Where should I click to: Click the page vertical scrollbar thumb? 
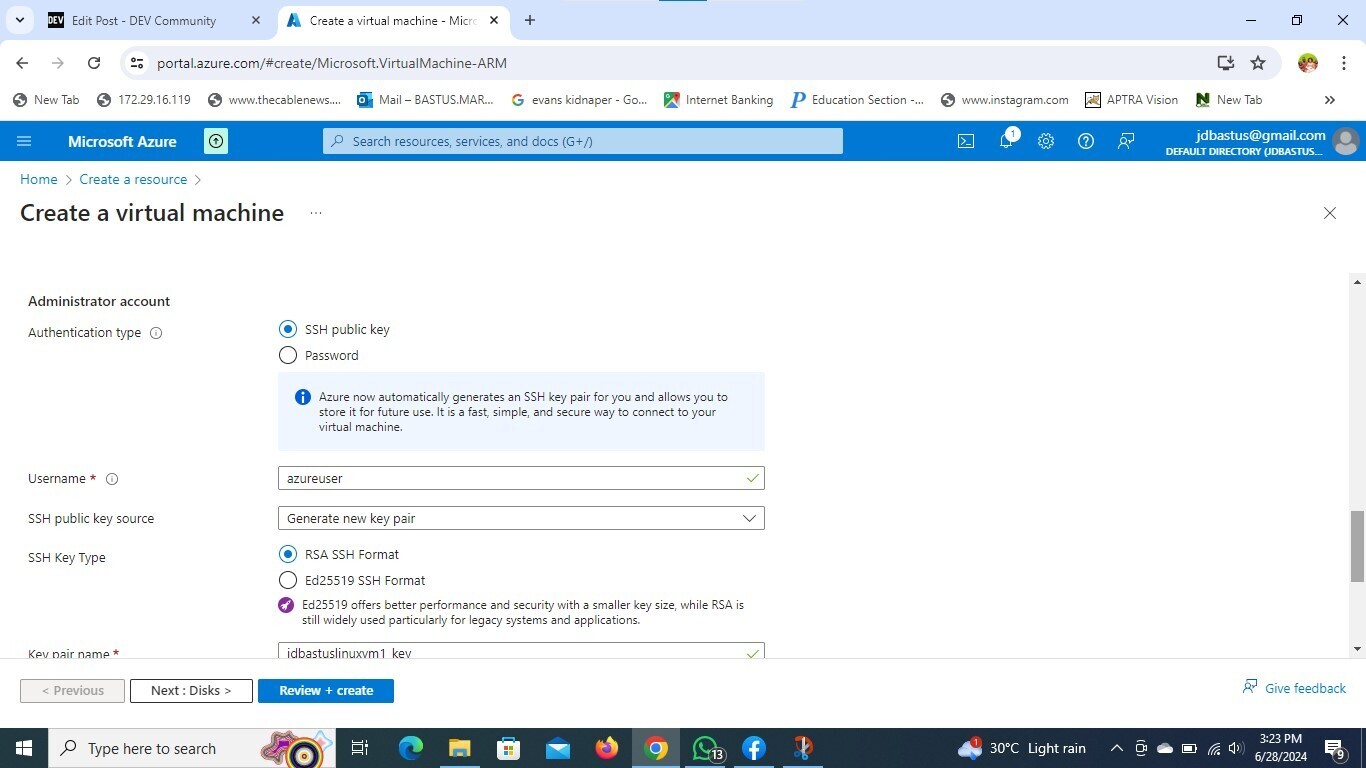pos(1357,546)
